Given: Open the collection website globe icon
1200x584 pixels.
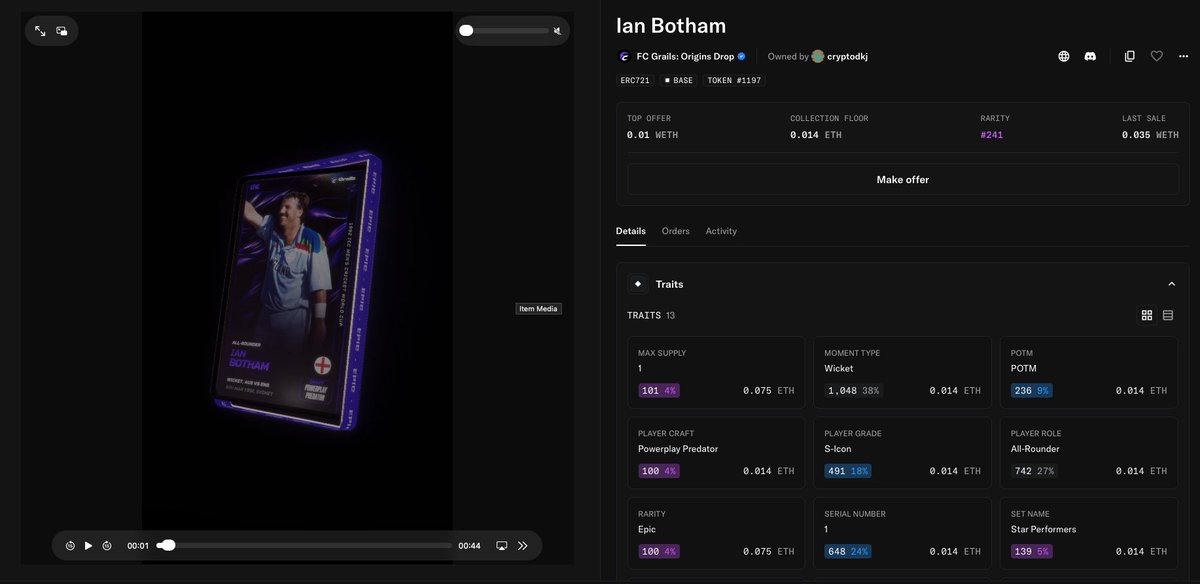Looking at the screenshot, I should tap(1064, 56).
